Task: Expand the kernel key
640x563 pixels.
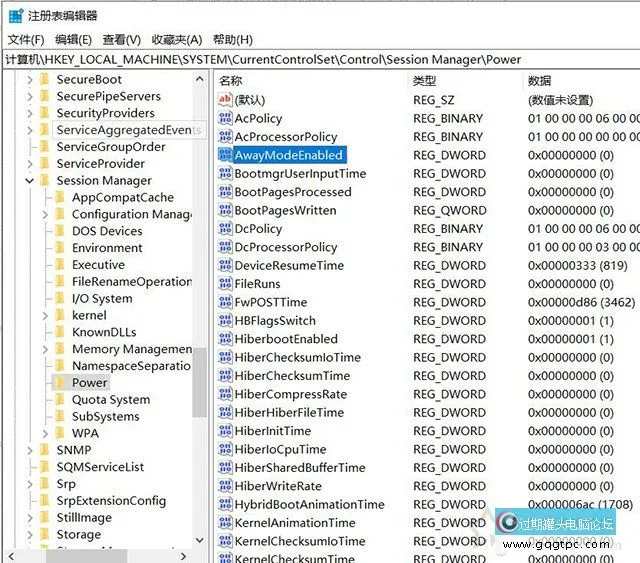Action: (45, 315)
